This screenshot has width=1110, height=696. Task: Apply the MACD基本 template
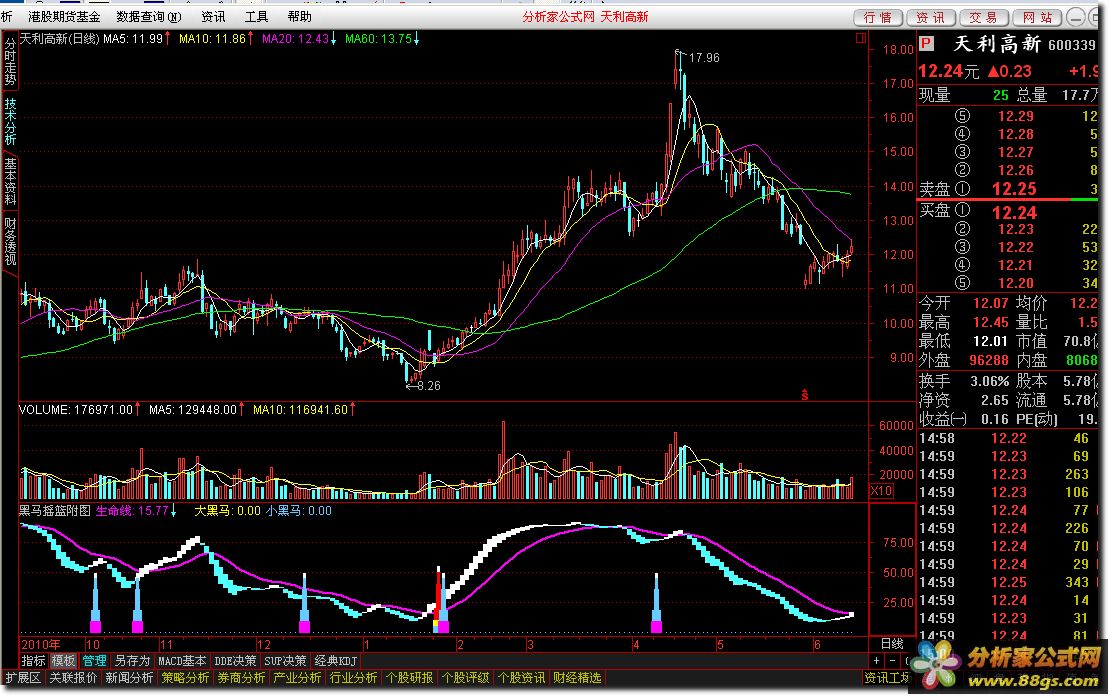point(182,661)
